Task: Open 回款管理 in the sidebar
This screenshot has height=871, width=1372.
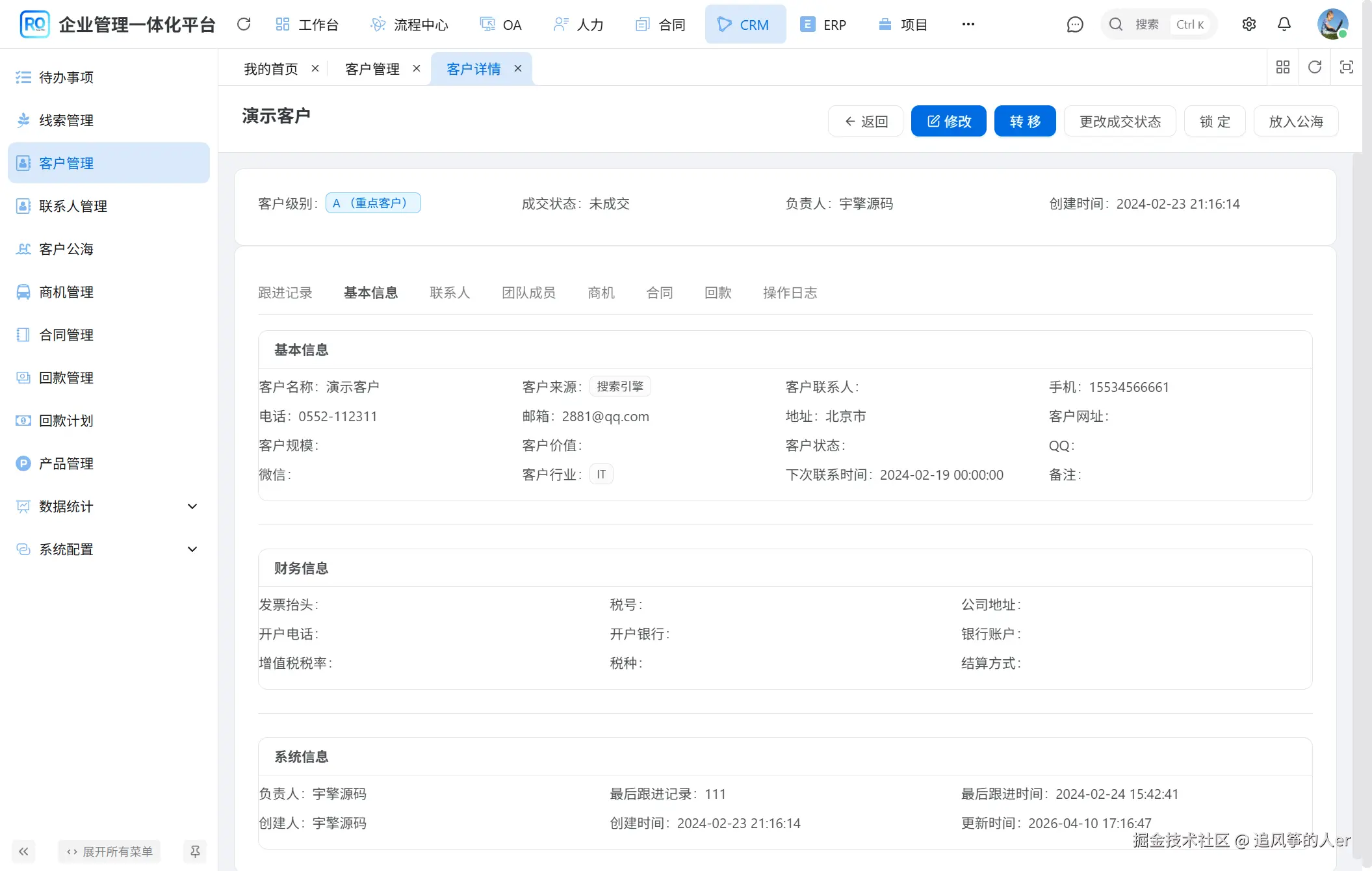Action: coord(109,378)
